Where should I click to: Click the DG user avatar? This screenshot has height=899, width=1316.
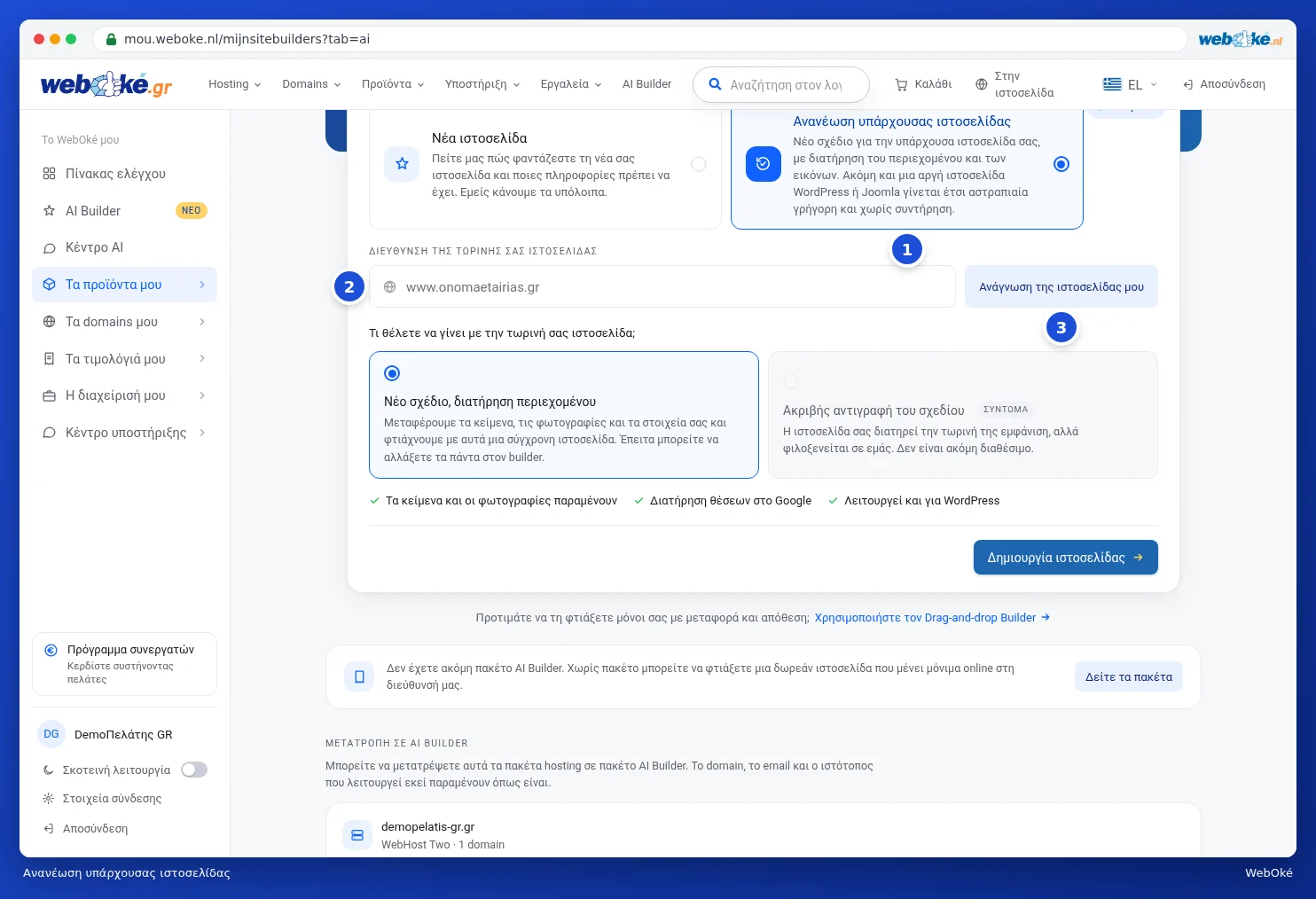[51, 734]
